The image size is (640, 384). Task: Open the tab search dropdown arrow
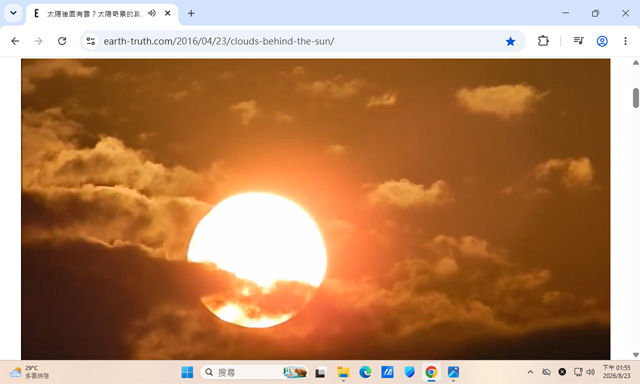(13, 13)
